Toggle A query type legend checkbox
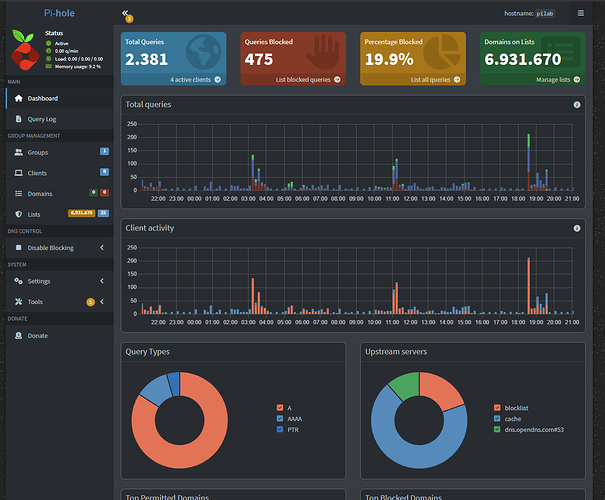The image size is (605, 500). [x=280, y=408]
